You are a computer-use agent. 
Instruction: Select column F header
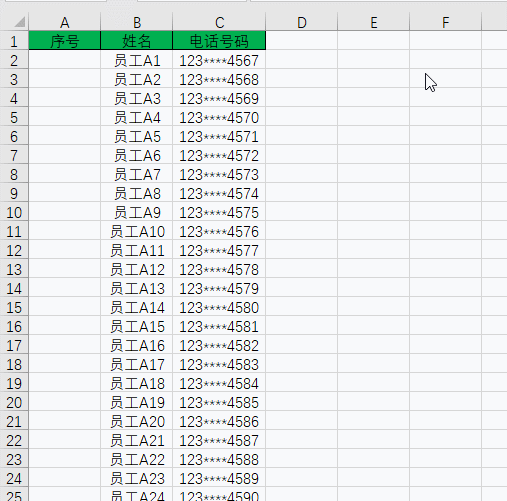point(446,22)
